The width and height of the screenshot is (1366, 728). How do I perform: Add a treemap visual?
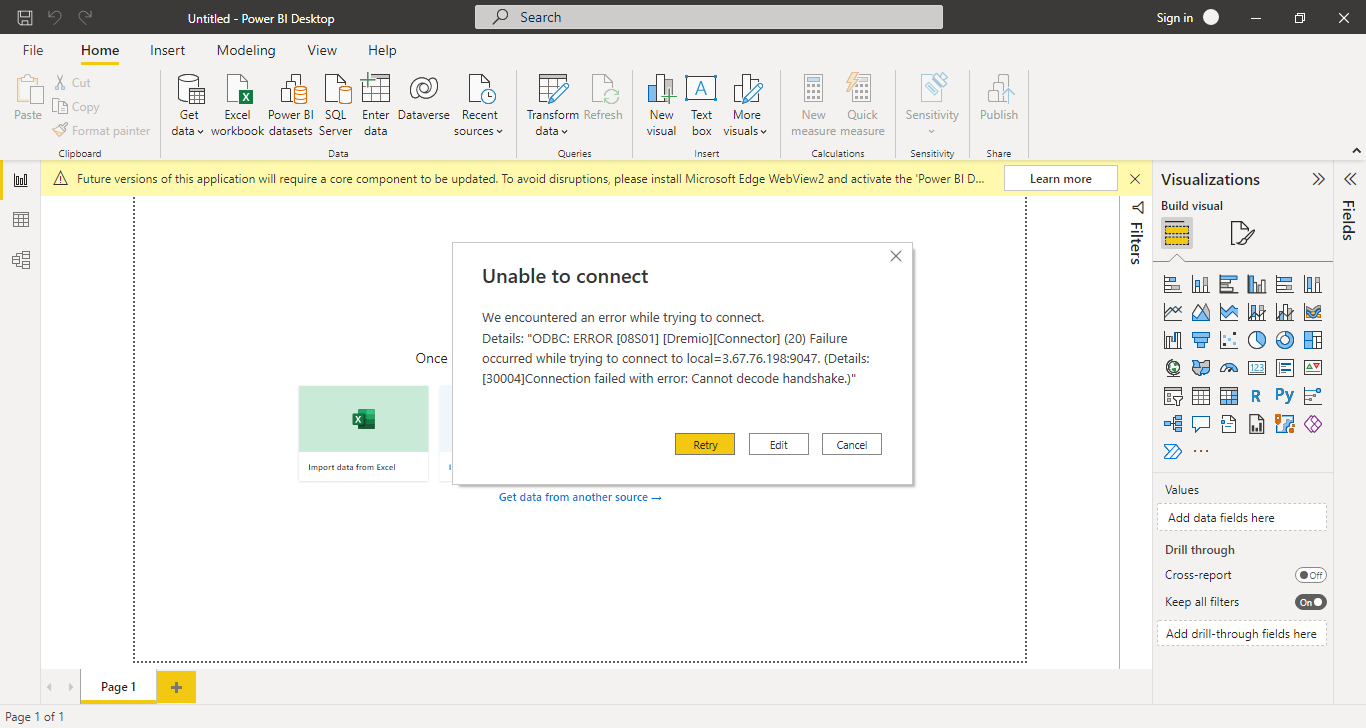coord(1313,341)
